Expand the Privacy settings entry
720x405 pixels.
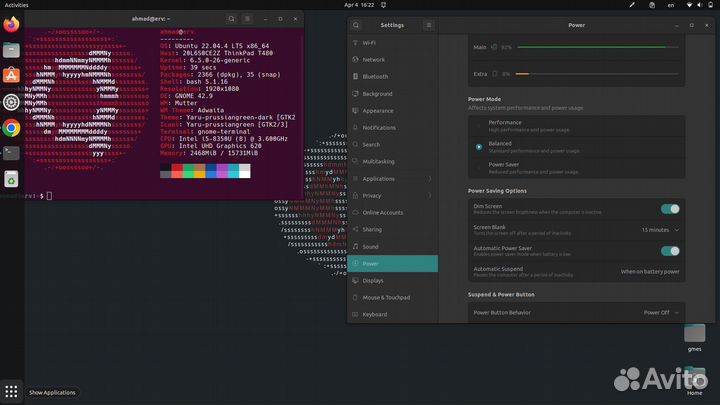pos(393,196)
